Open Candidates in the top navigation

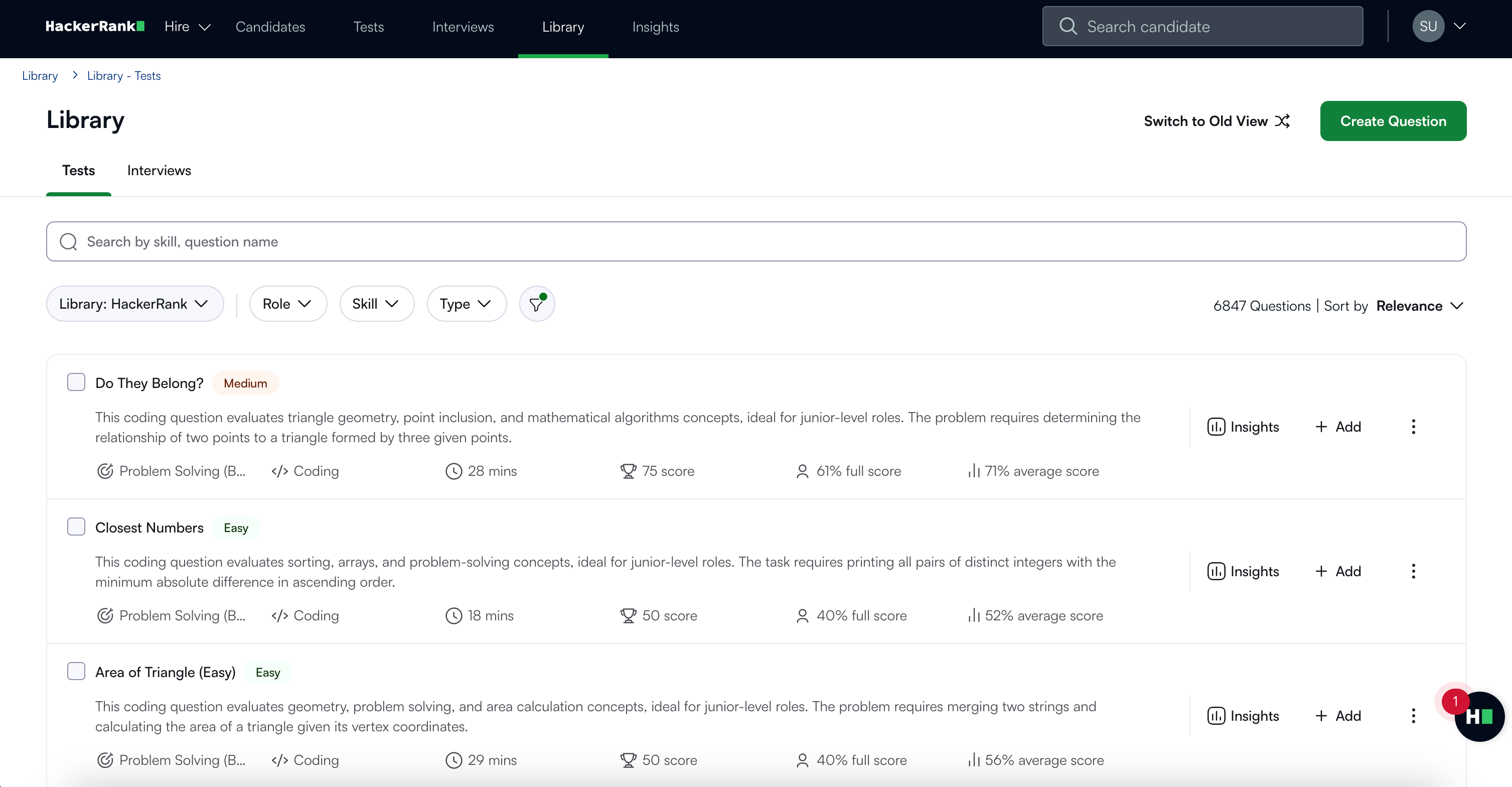click(x=270, y=27)
